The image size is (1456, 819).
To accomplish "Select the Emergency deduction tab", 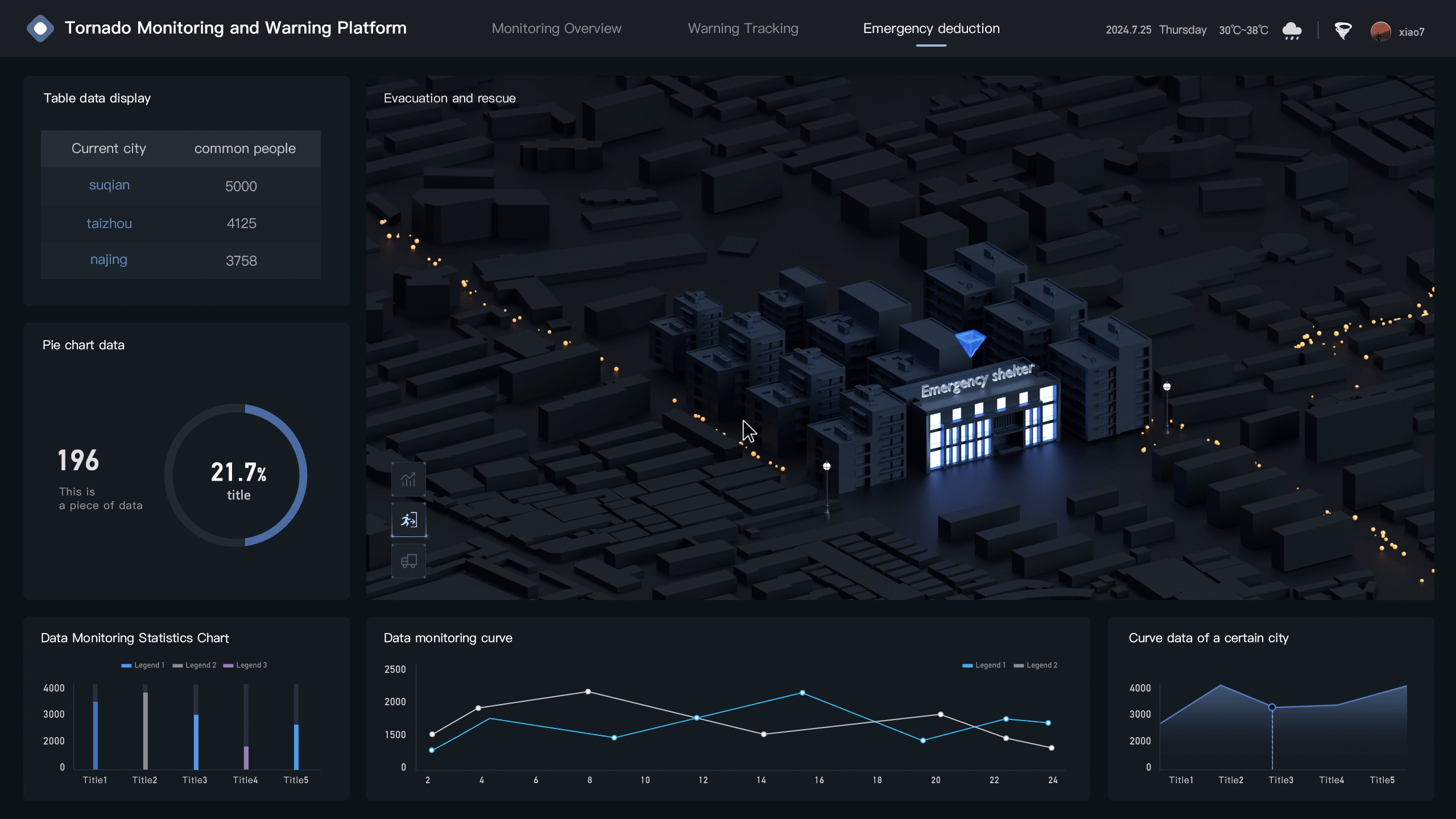I will [931, 28].
